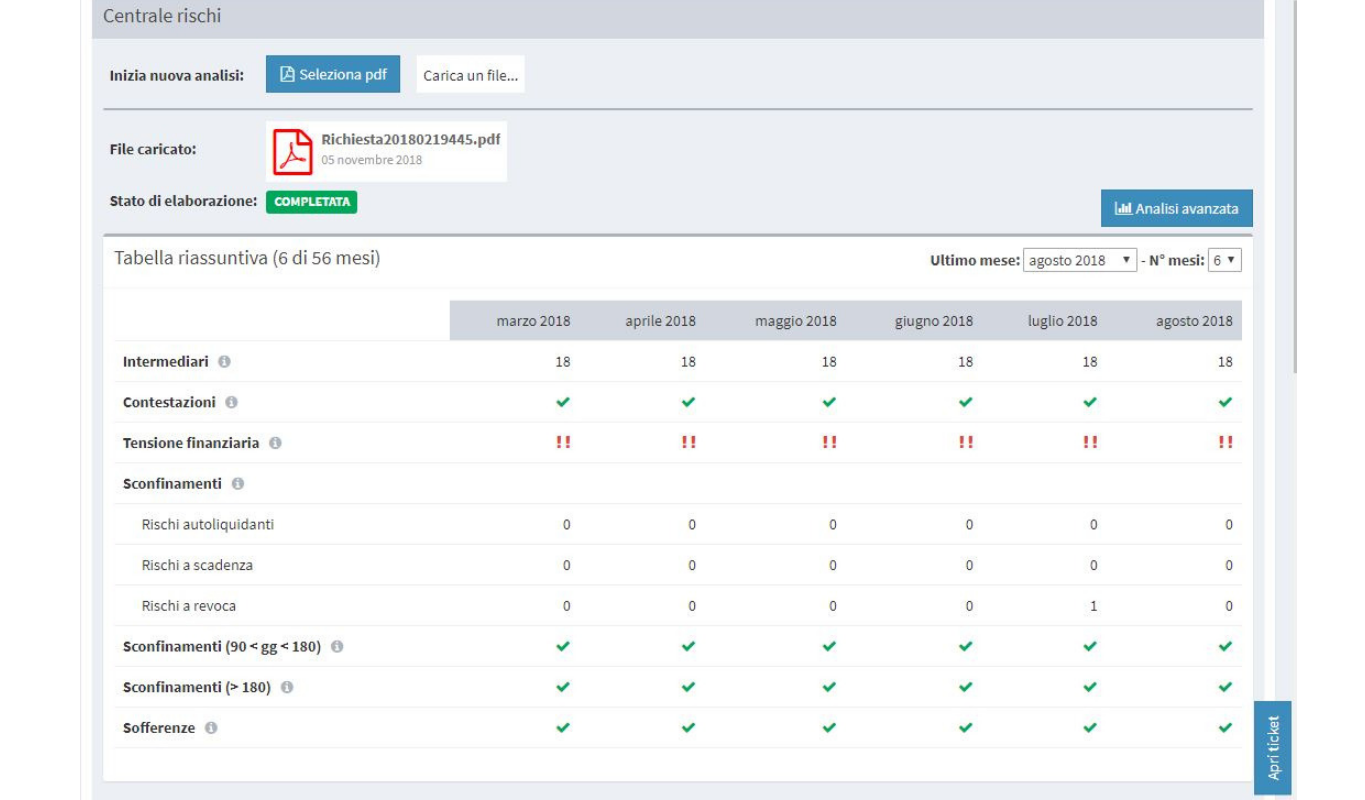Open the Ultimo mese dropdown
Screen dimensions: 1365x800
pos(1080,260)
